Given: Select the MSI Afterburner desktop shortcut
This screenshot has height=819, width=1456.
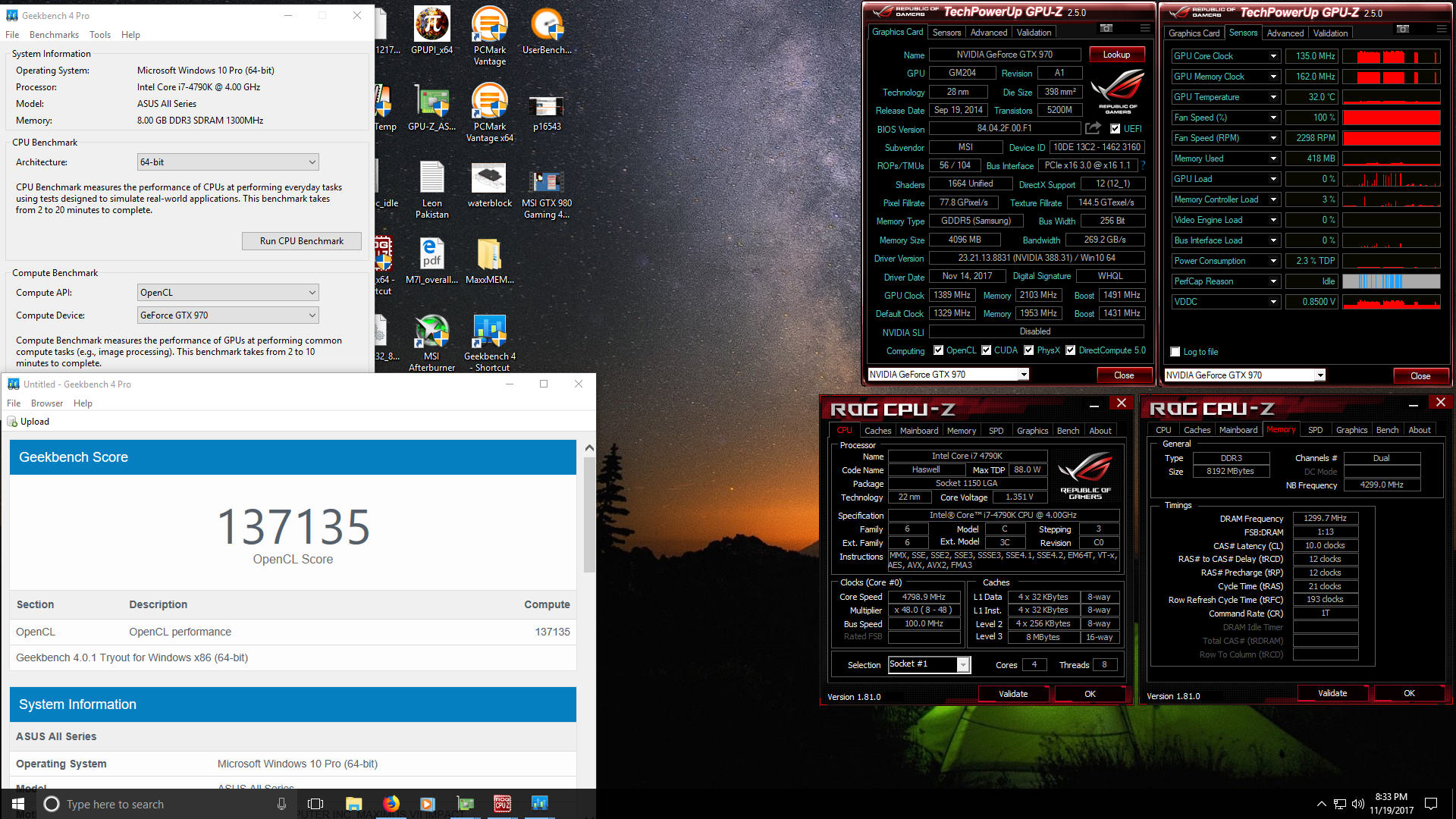Looking at the screenshot, I should tap(431, 343).
